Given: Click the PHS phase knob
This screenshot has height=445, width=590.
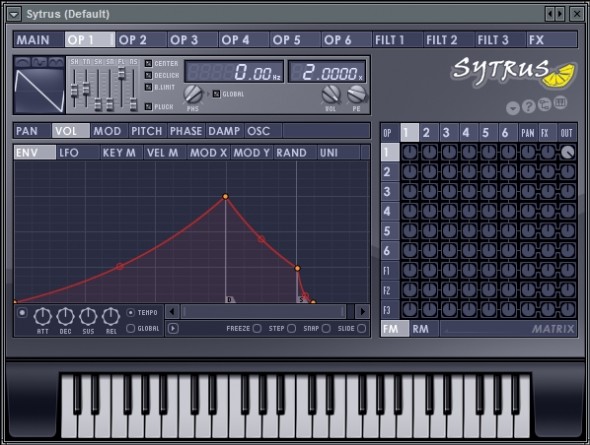Looking at the screenshot, I should tap(193, 94).
